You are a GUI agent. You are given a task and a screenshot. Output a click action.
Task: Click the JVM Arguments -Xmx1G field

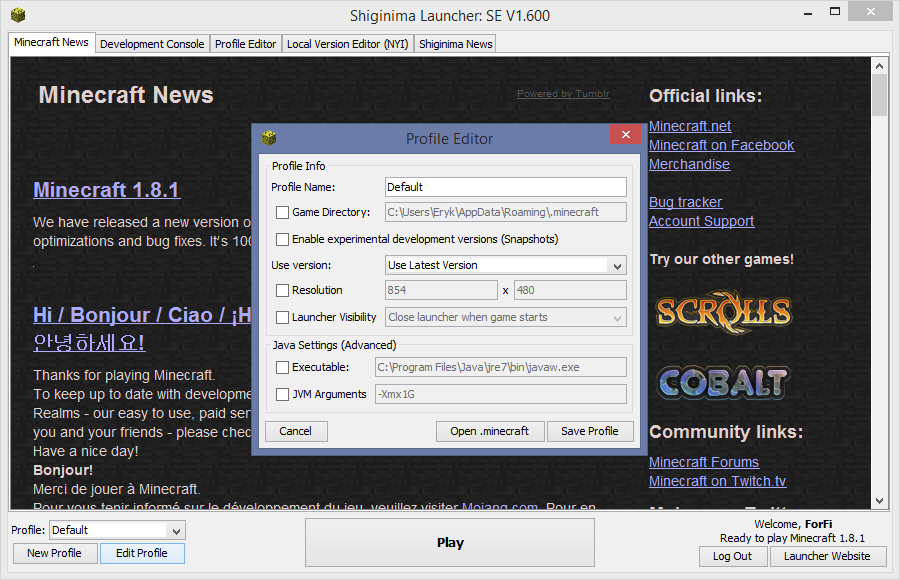pyautogui.click(x=501, y=395)
